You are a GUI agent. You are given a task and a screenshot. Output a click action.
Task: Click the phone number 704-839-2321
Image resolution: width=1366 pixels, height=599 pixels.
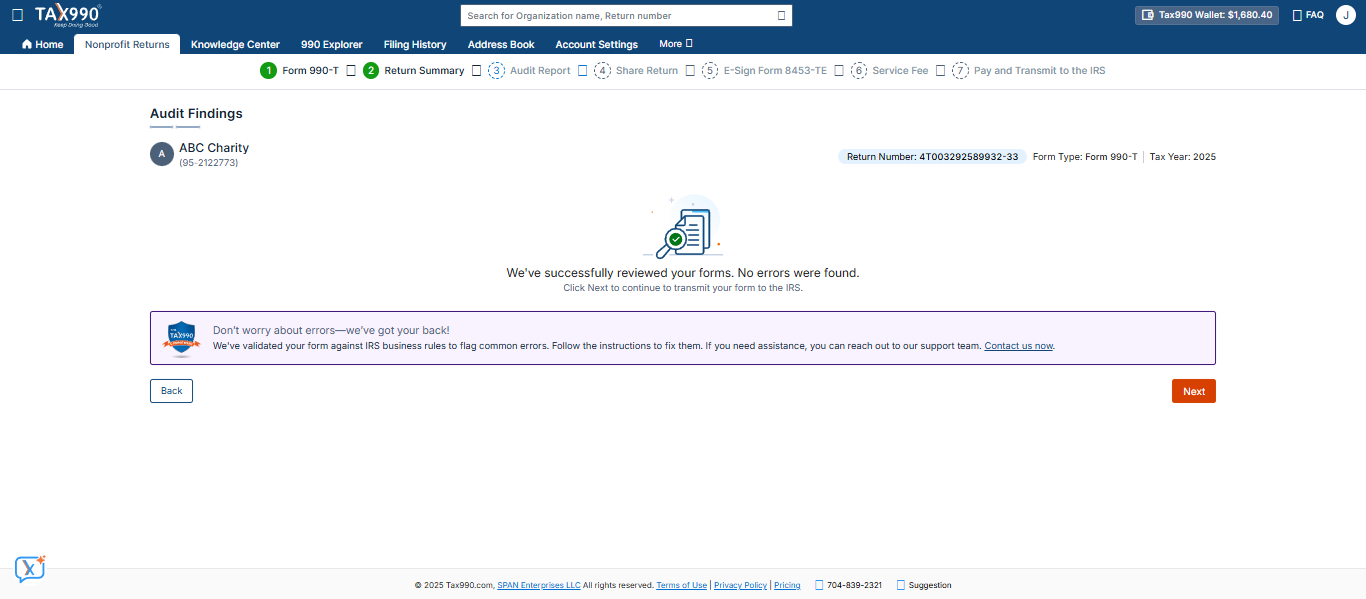[849, 585]
